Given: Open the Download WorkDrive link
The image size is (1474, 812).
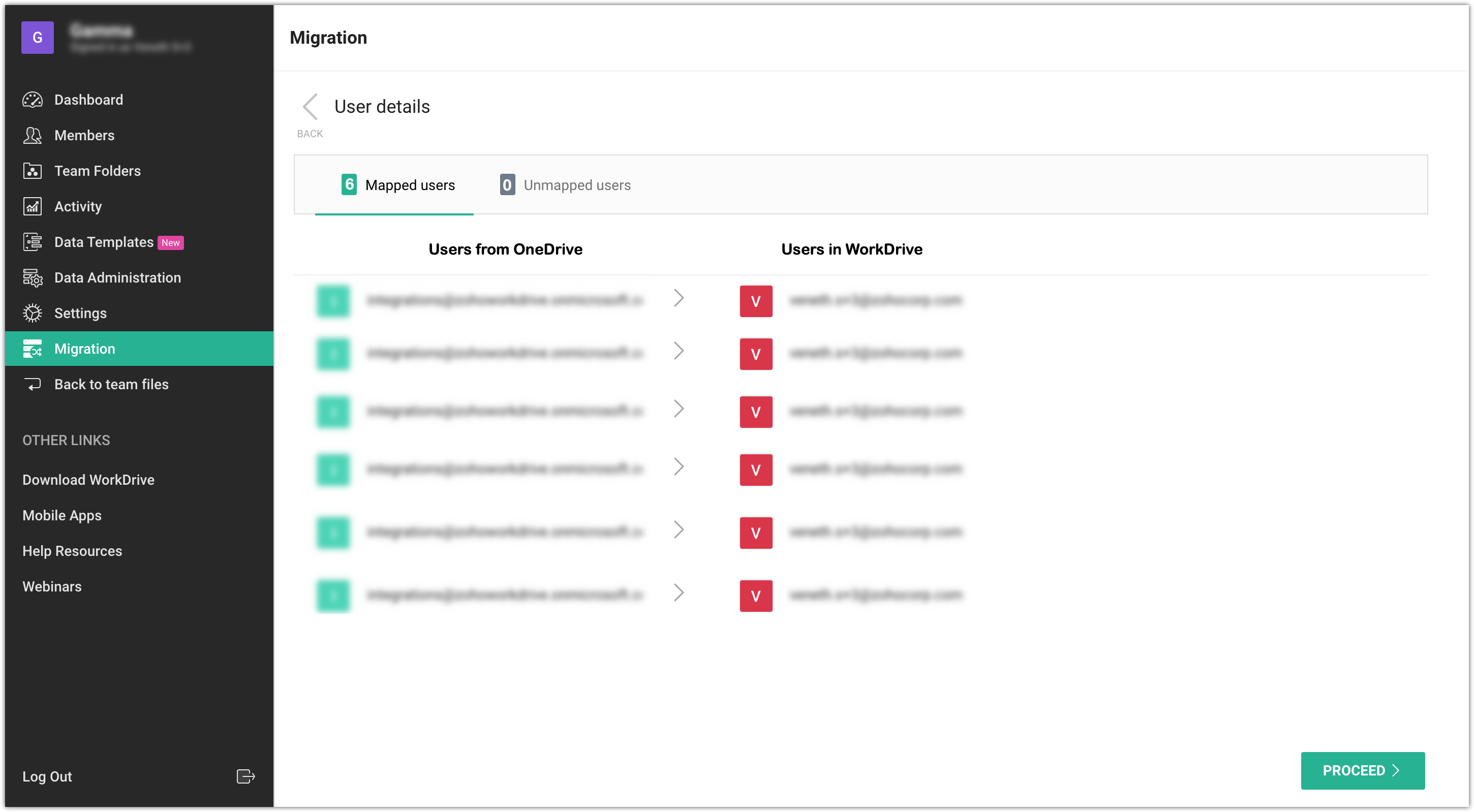Looking at the screenshot, I should point(88,480).
